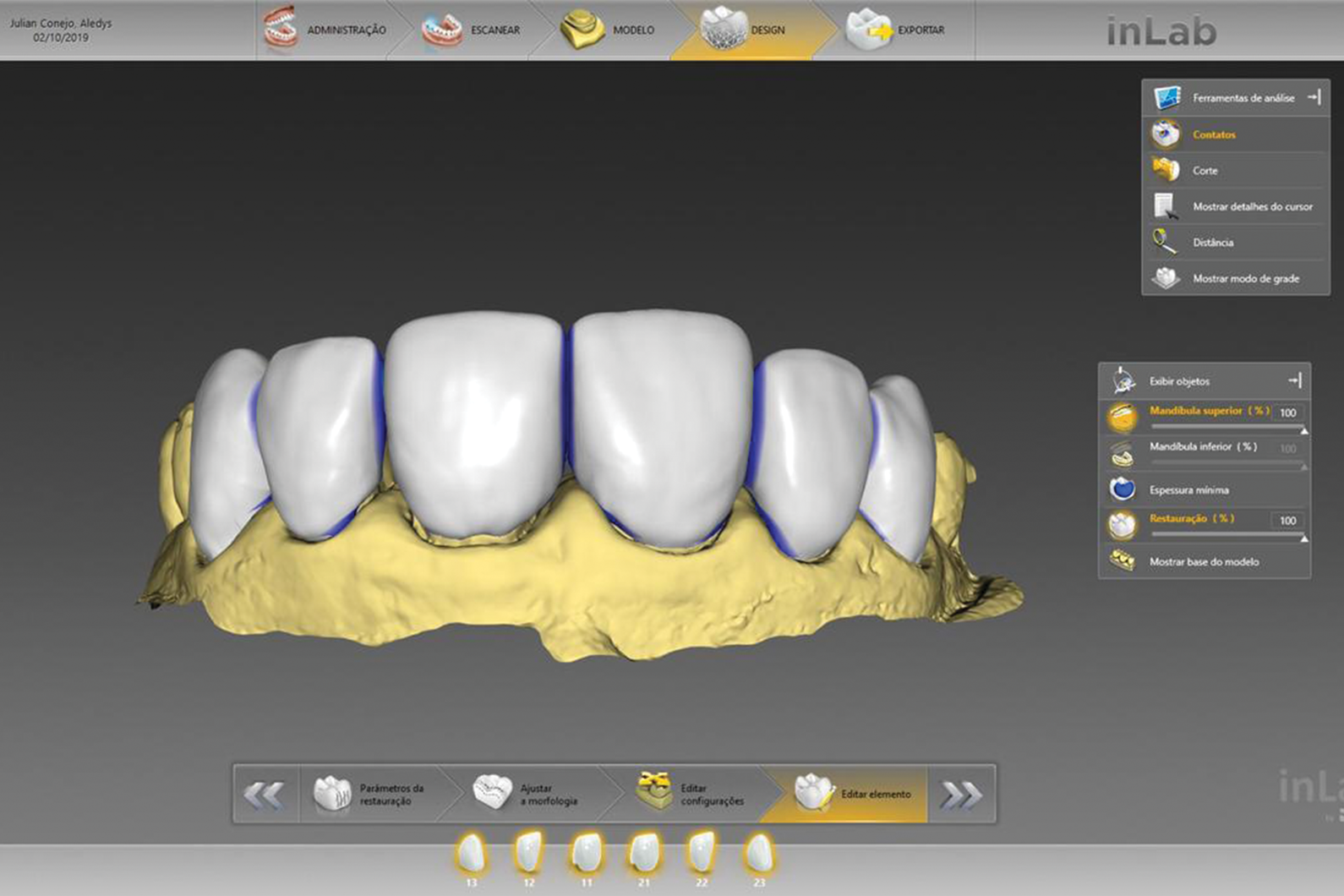The width and height of the screenshot is (1344, 896).
Task: Collapse the Ferramentas de análise panel
Action: pos(1314,98)
